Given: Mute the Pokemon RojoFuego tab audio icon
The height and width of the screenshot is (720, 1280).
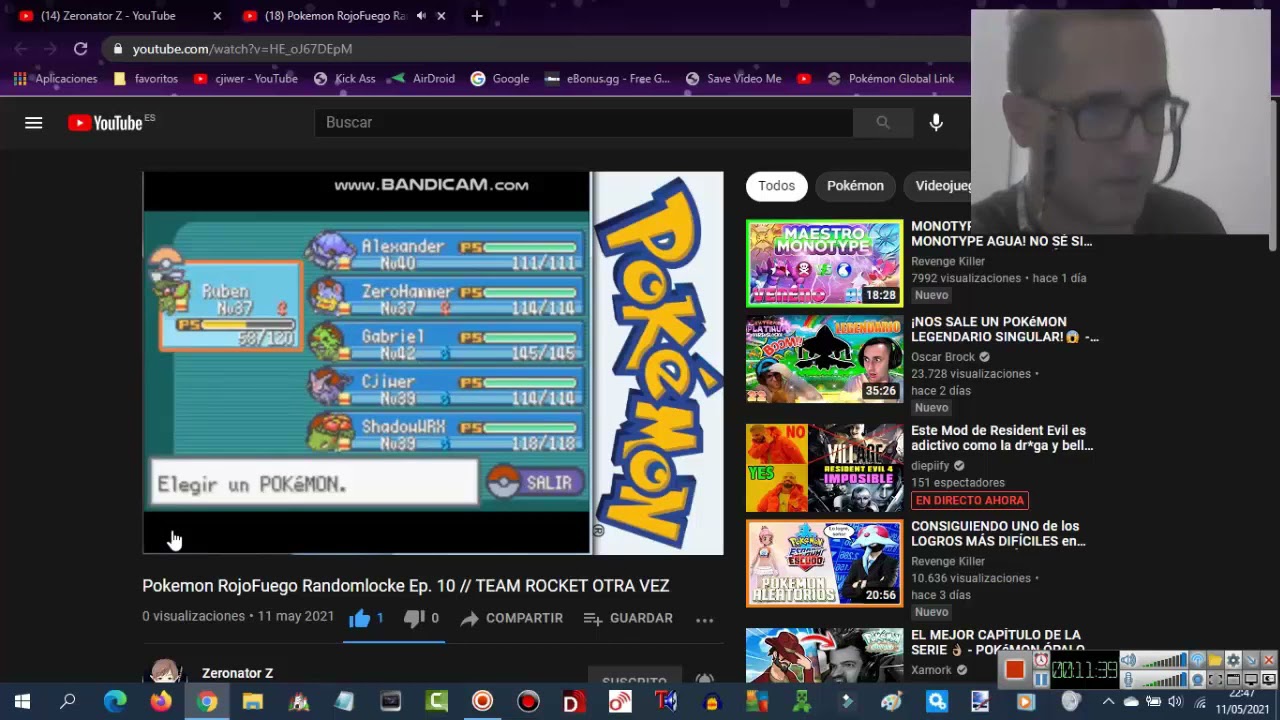Looking at the screenshot, I should click(x=421, y=16).
